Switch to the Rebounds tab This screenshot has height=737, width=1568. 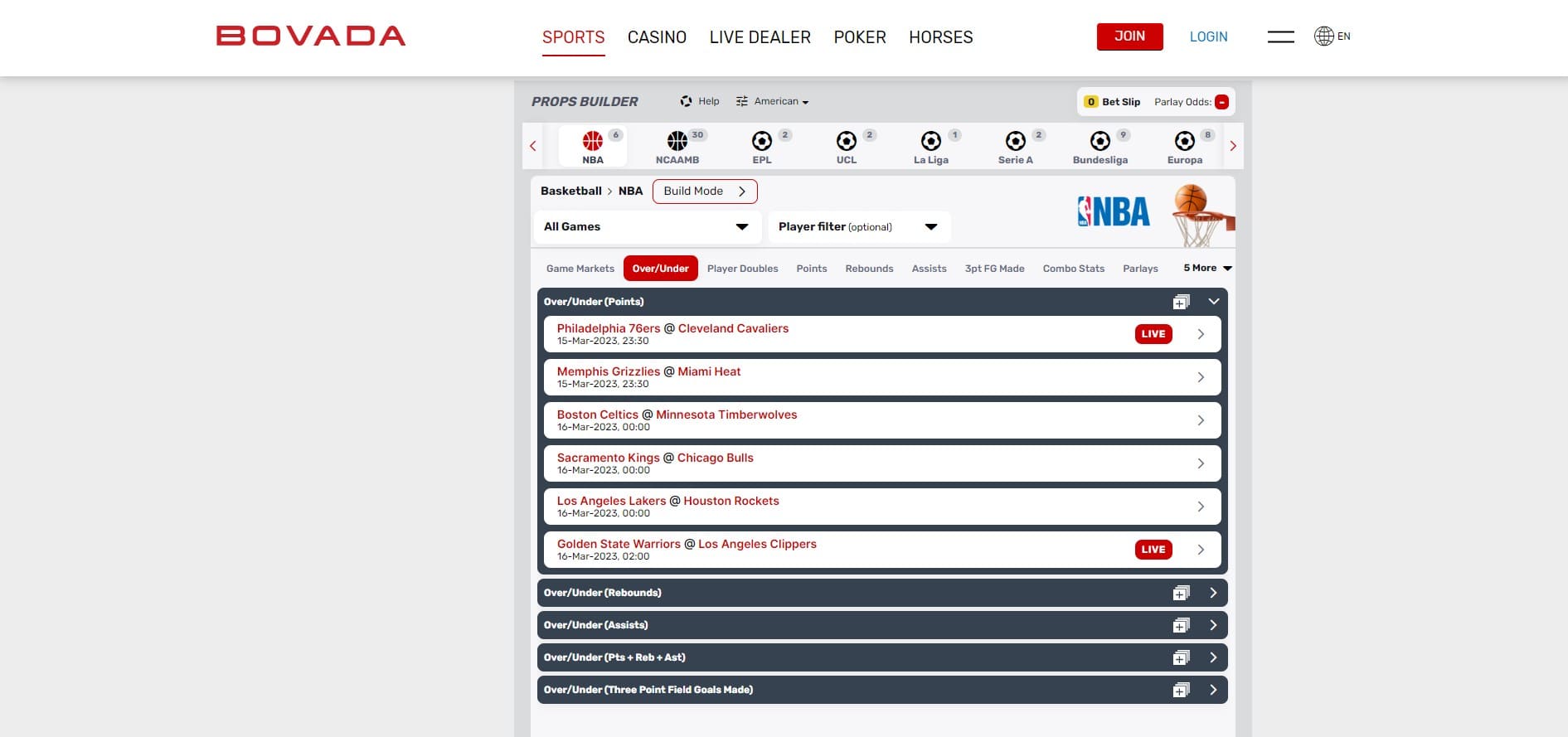click(869, 269)
